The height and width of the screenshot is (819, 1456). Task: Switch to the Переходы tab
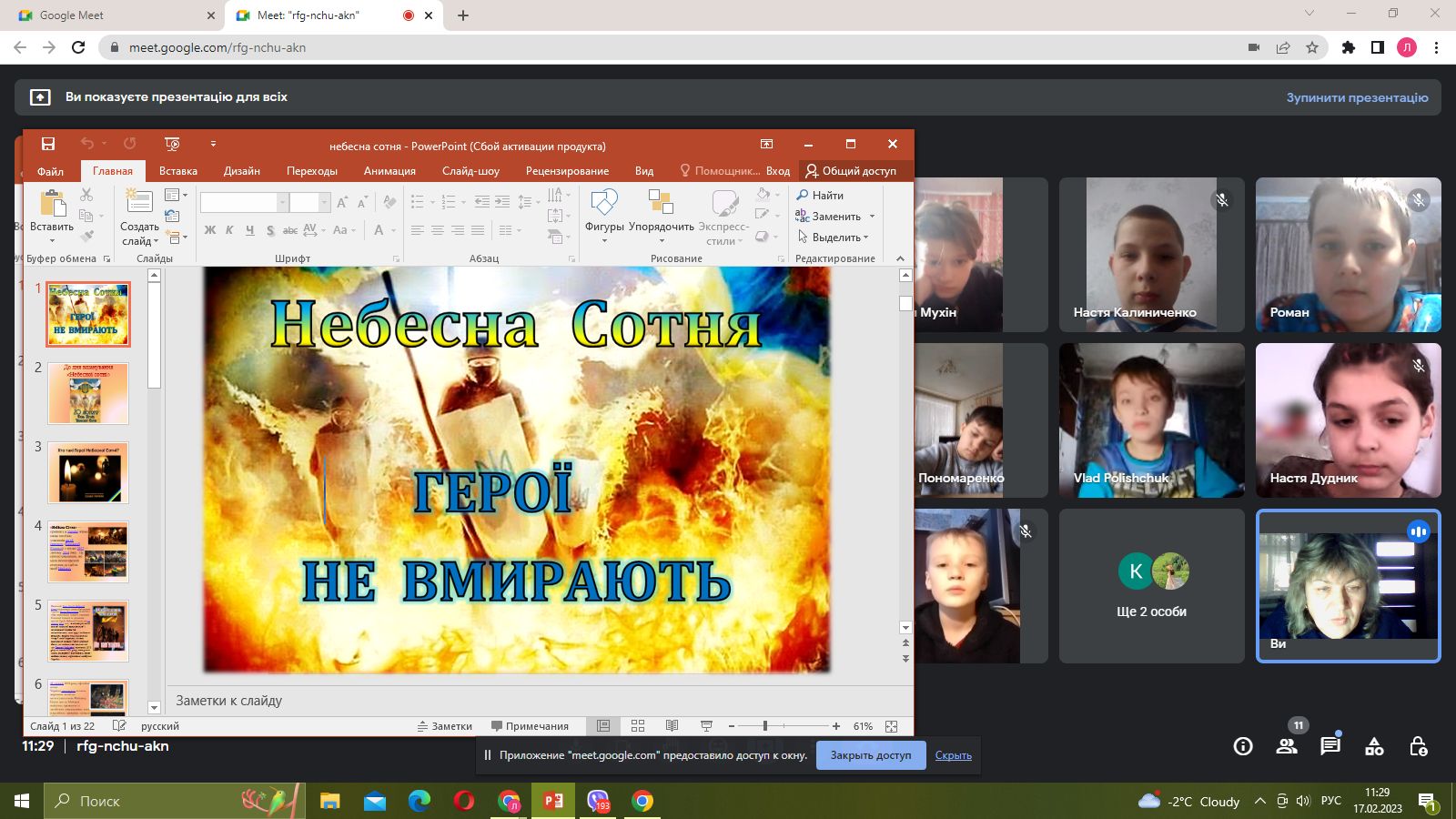312,171
